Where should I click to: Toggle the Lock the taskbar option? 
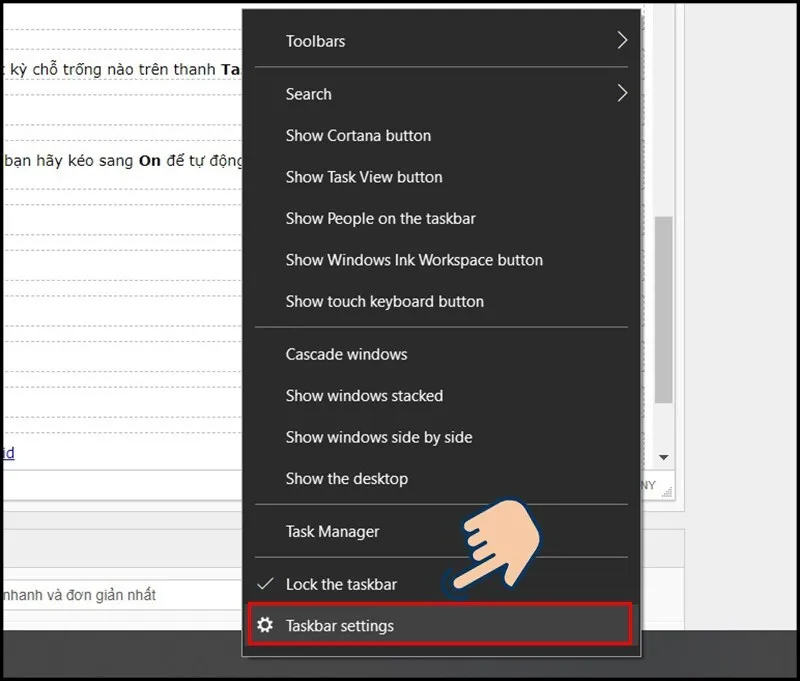[440, 584]
